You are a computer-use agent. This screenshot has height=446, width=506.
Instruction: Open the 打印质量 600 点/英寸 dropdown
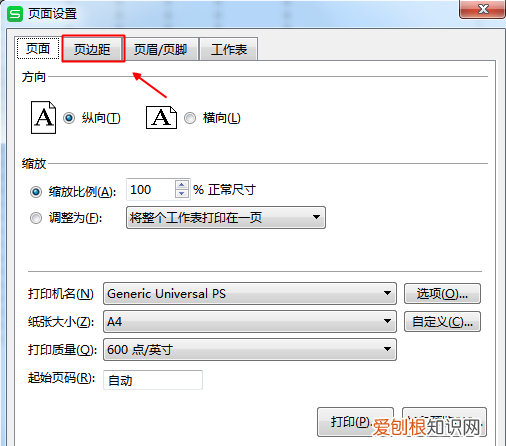[x=250, y=350]
